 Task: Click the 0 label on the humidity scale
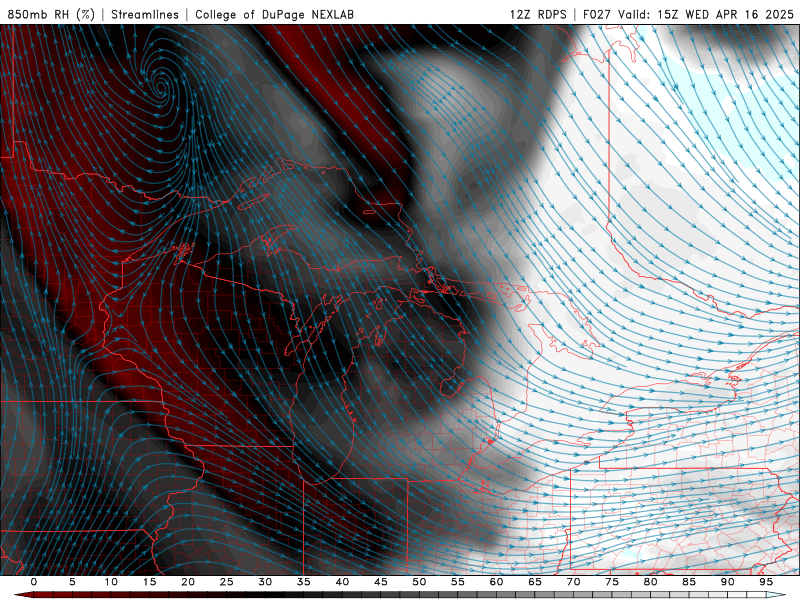34,582
